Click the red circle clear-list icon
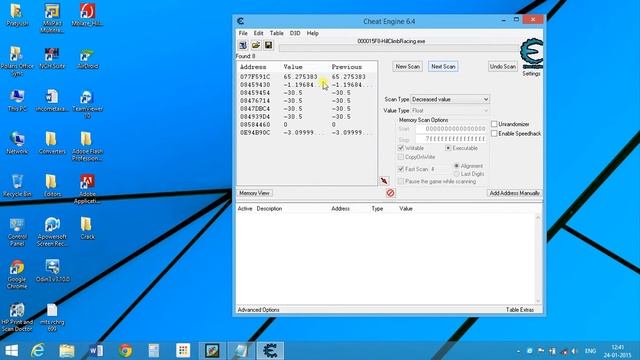Viewport: 640px width, 360px height. (390, 193)
